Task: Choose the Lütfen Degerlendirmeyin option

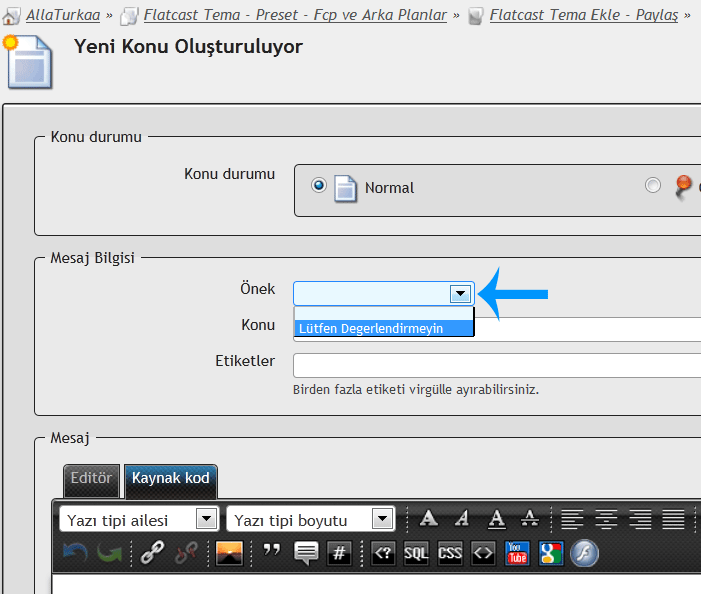Action: click(x=383, y=328)
